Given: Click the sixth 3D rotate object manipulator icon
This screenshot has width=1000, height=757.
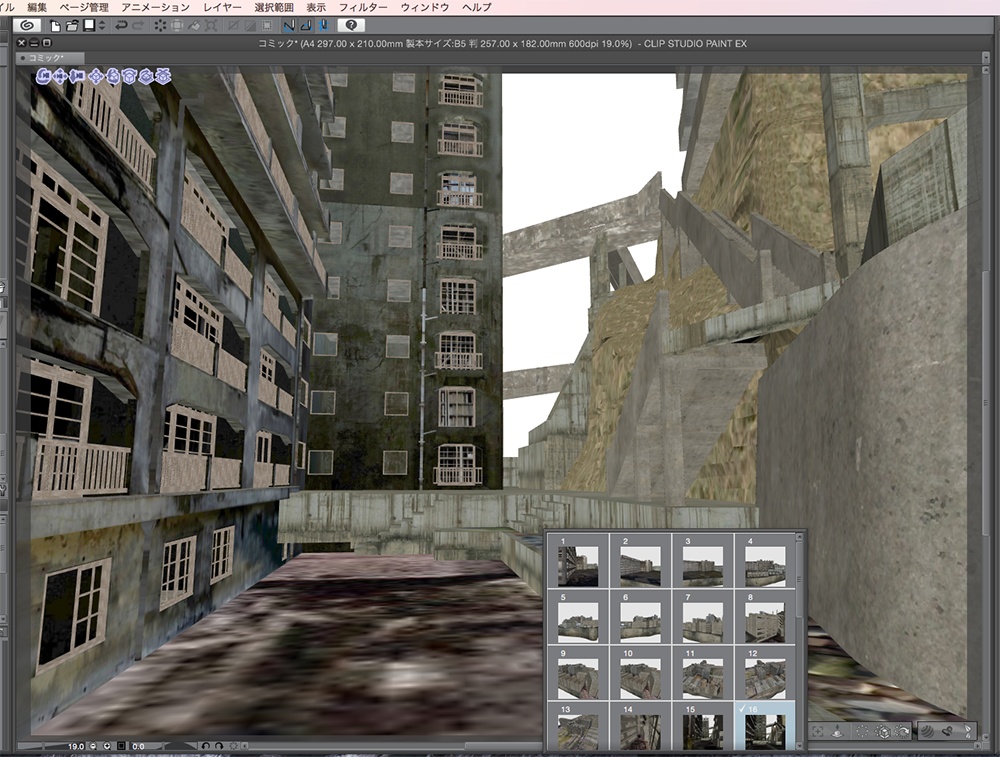Looking at the screenshot, I should (129, 77).
